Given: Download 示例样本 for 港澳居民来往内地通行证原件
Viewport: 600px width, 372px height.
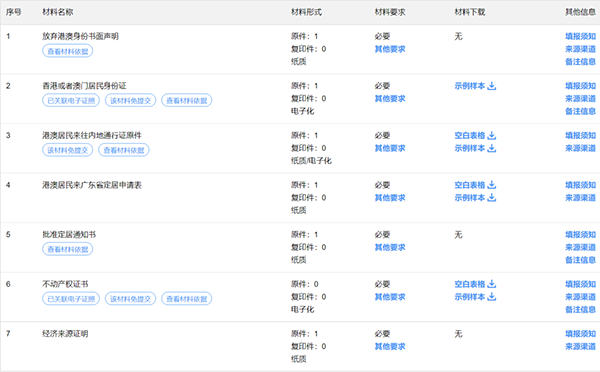Looking at the screenshot, I should (x=475, y=148).
